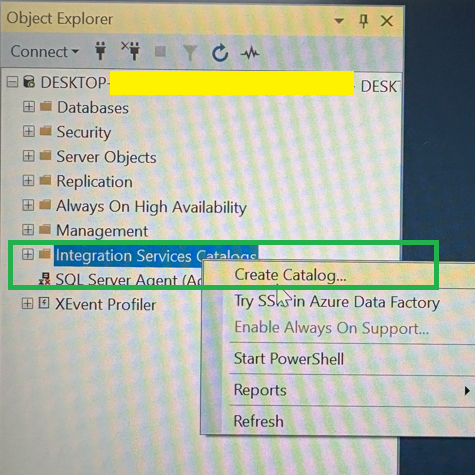Screen dimensions: 475x475
Task: Pin the Object Explorer panel
Action: coord(364,21)
